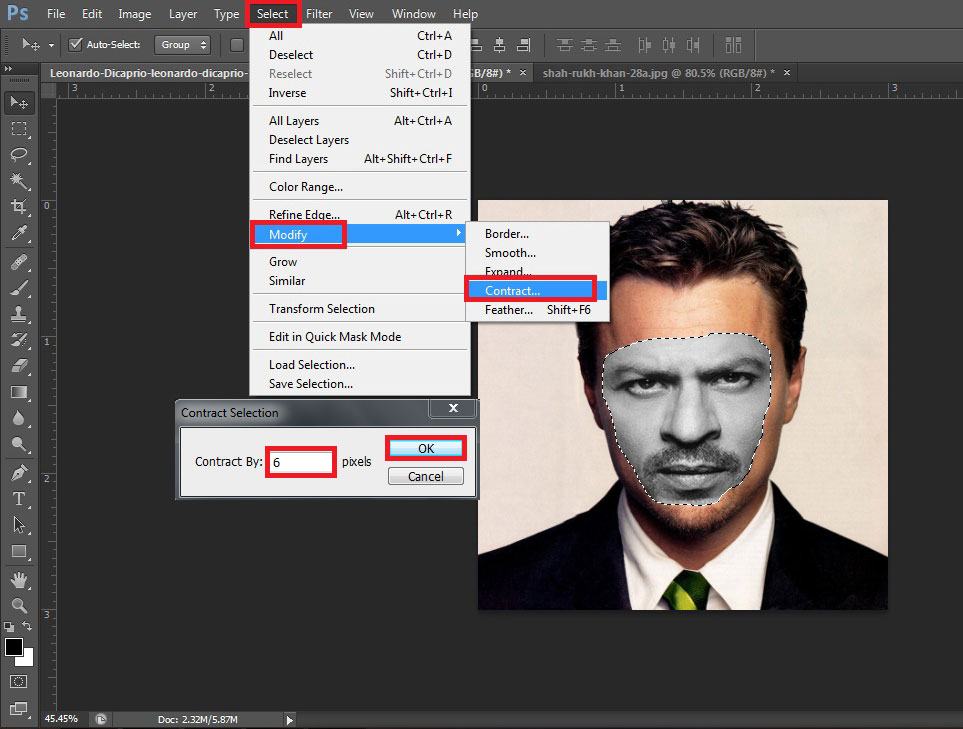Choose Edit in Quick Mask Mode
Image resolution: width=963 pixels, height=729 pixels.
coord(359,337)
